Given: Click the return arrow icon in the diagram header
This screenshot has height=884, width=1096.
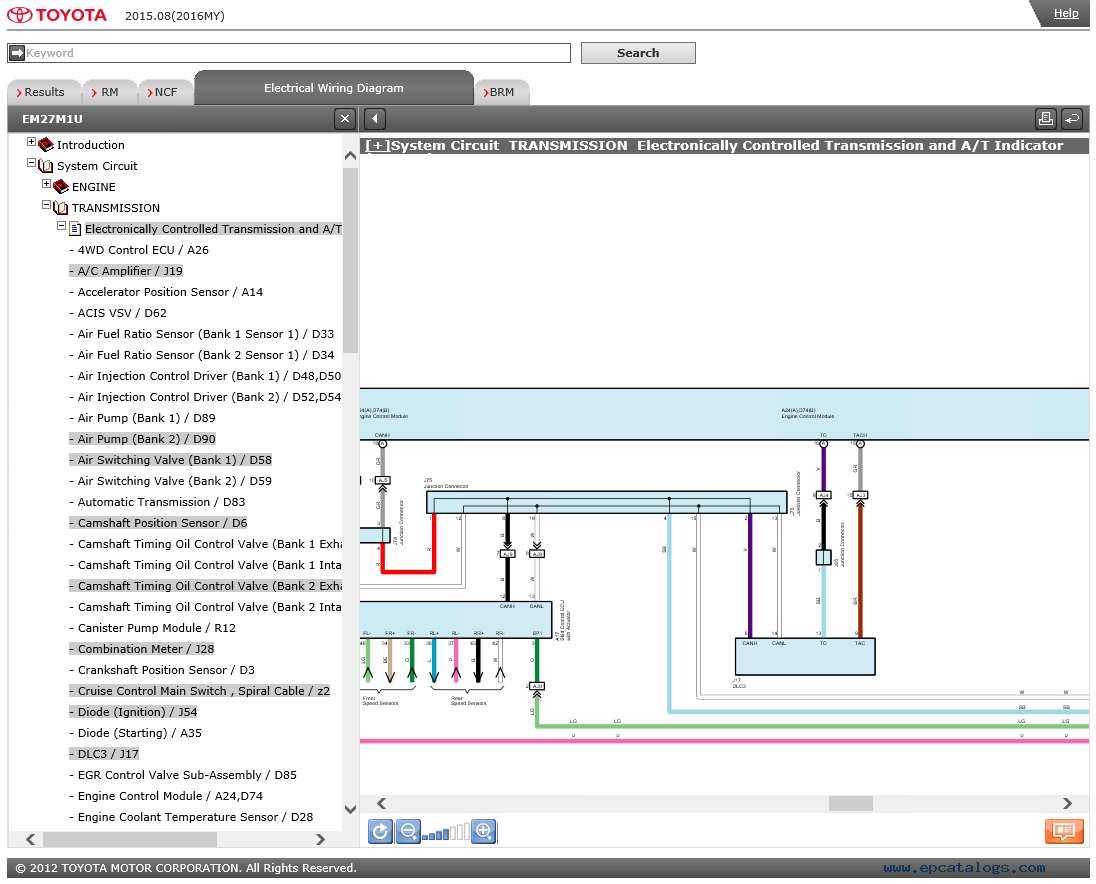Looking at the screenshot, I should click(1072, 119).
